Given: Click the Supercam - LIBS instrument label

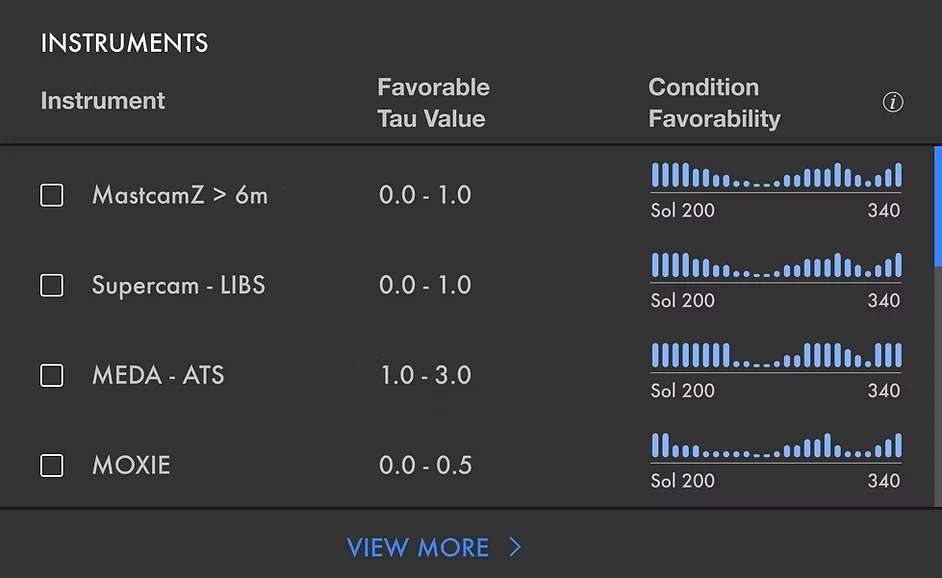Looking at the screenshot, I should coord(178,285).
